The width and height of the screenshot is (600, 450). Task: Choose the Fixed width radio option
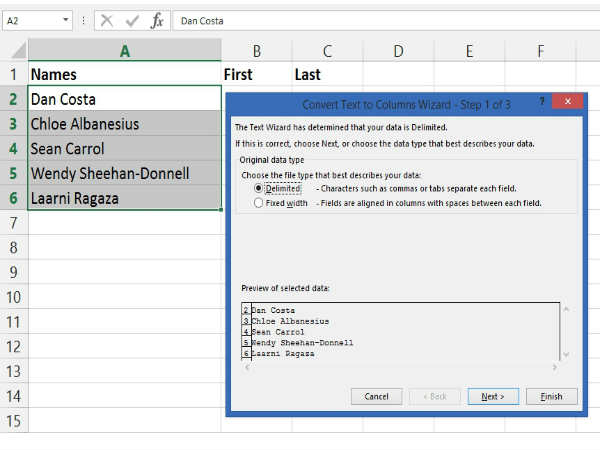pyautogui.click(x=260, y=203)
